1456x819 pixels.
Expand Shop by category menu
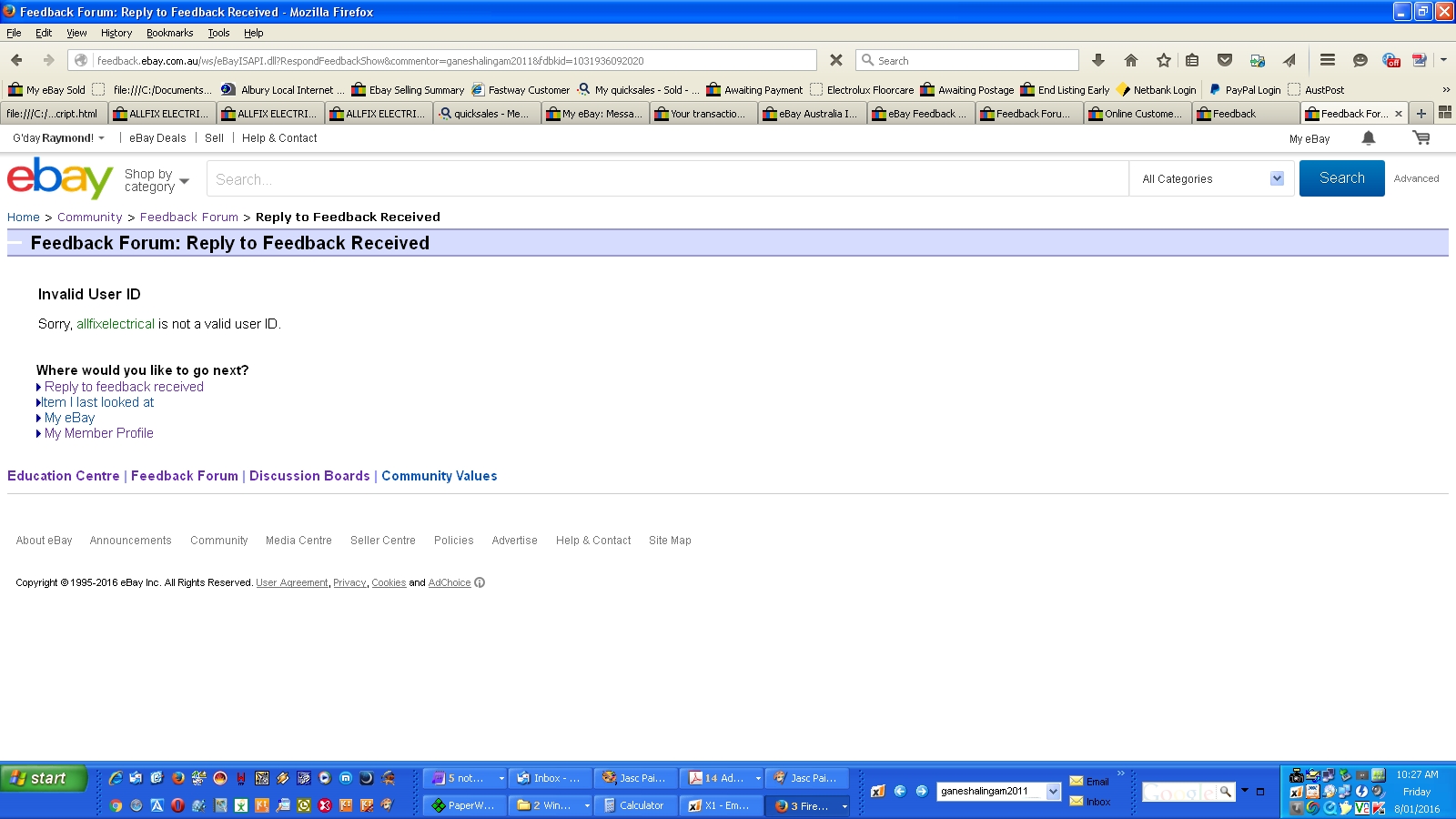157,180
